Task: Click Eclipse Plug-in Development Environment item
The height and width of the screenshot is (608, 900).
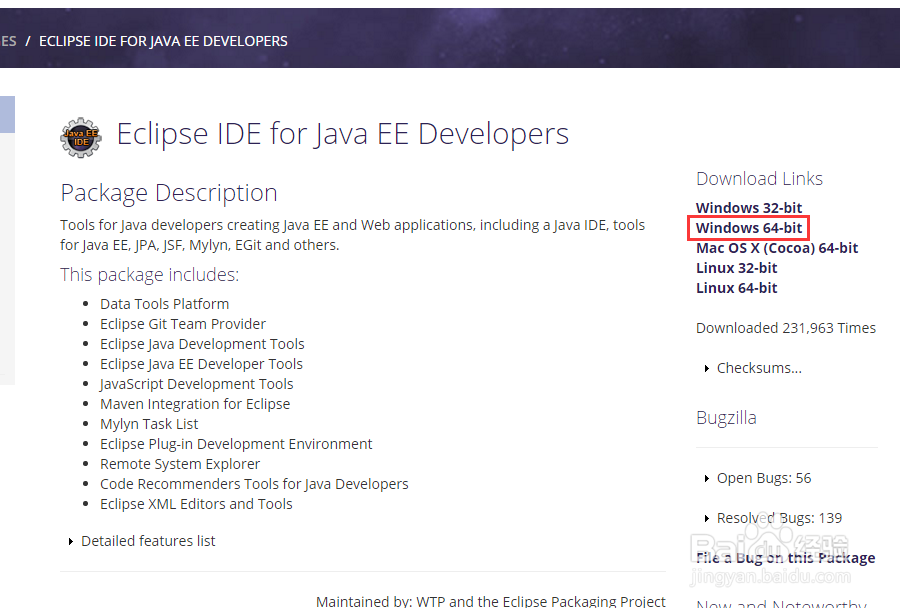Action: click(236, 444)
